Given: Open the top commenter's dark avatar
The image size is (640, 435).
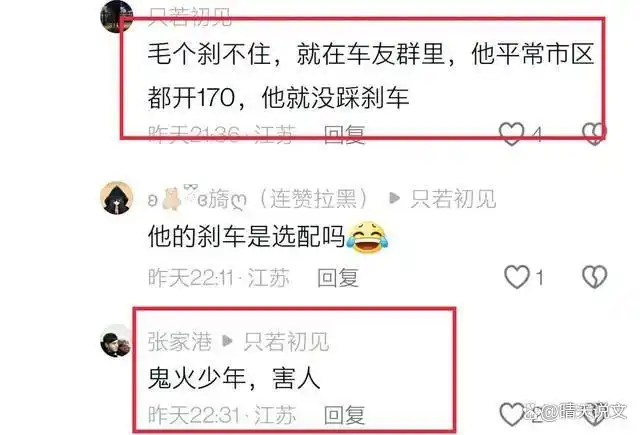Looking at the screenshot, I should tap(116, 16).
